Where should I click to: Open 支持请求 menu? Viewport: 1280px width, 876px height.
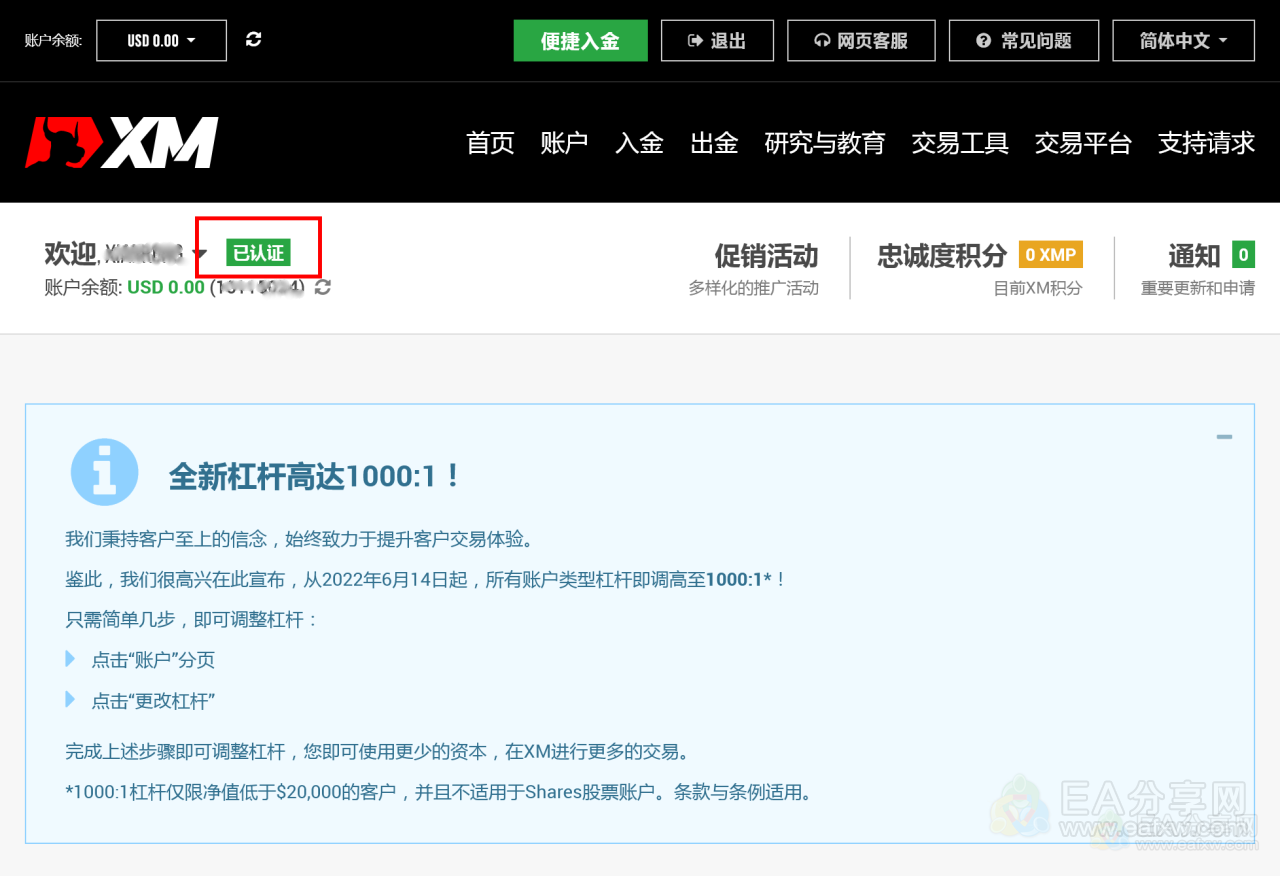1206,143
